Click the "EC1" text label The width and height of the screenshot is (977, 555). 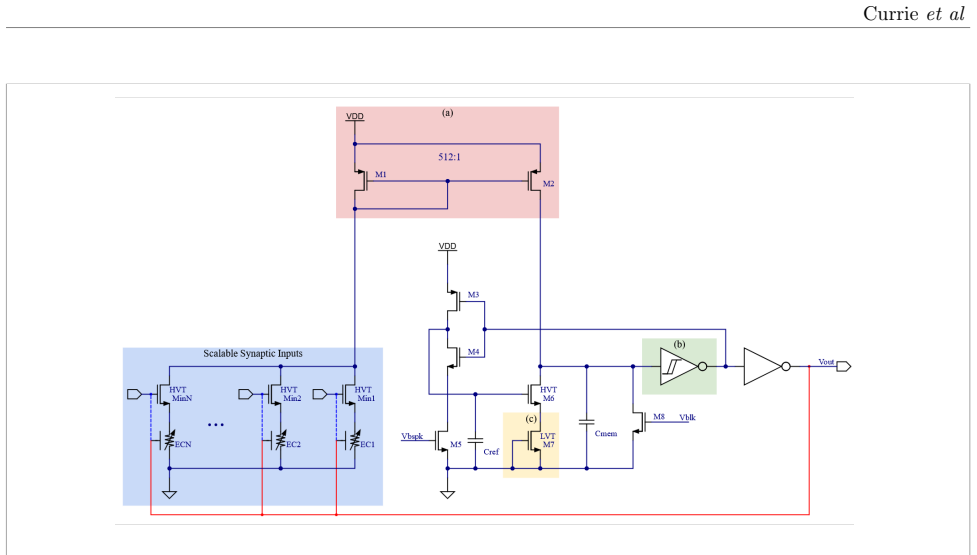click(x=368, y=444)
